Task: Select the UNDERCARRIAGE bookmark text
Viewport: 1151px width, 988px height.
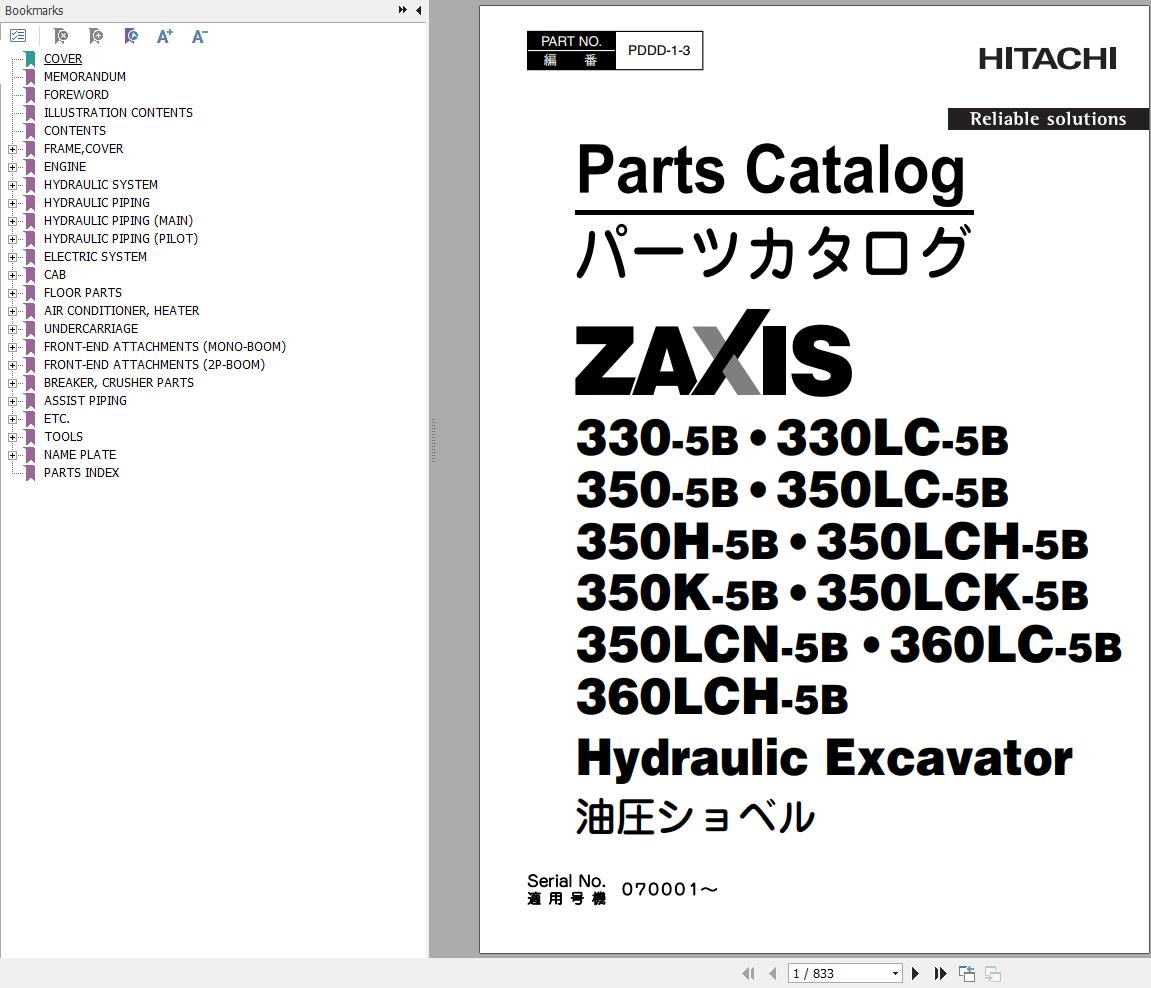Action: click(90, 328)
